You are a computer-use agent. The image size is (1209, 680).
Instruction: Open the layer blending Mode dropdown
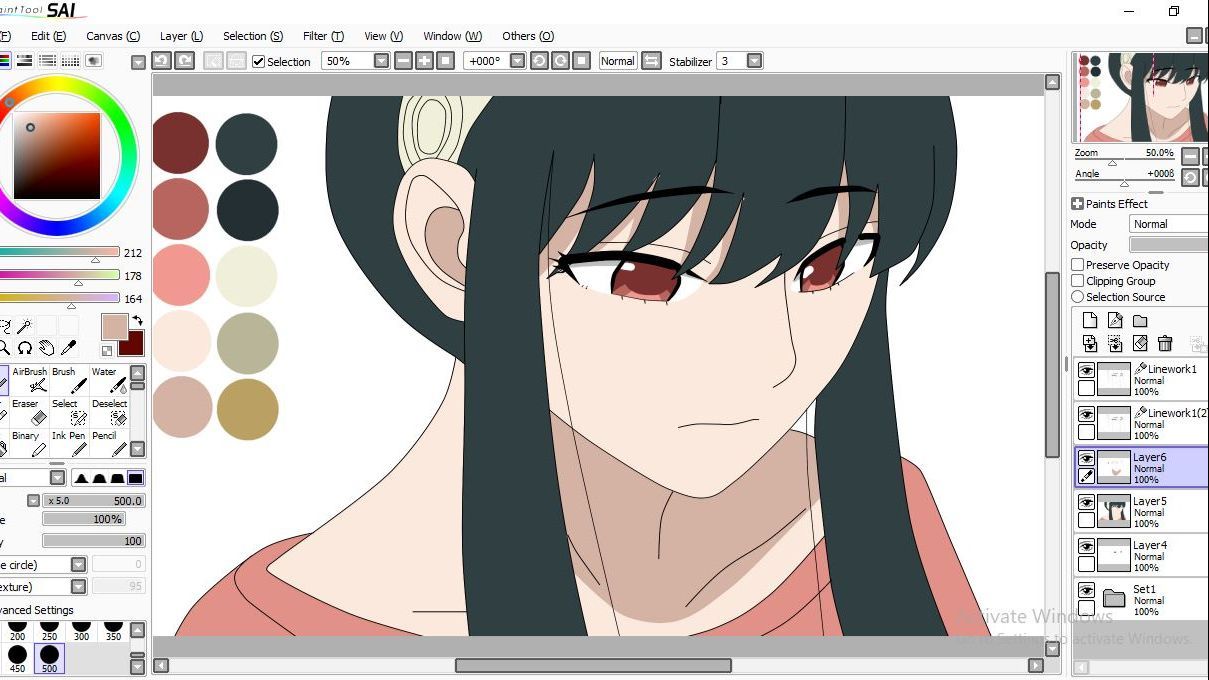coord(1168,224)
